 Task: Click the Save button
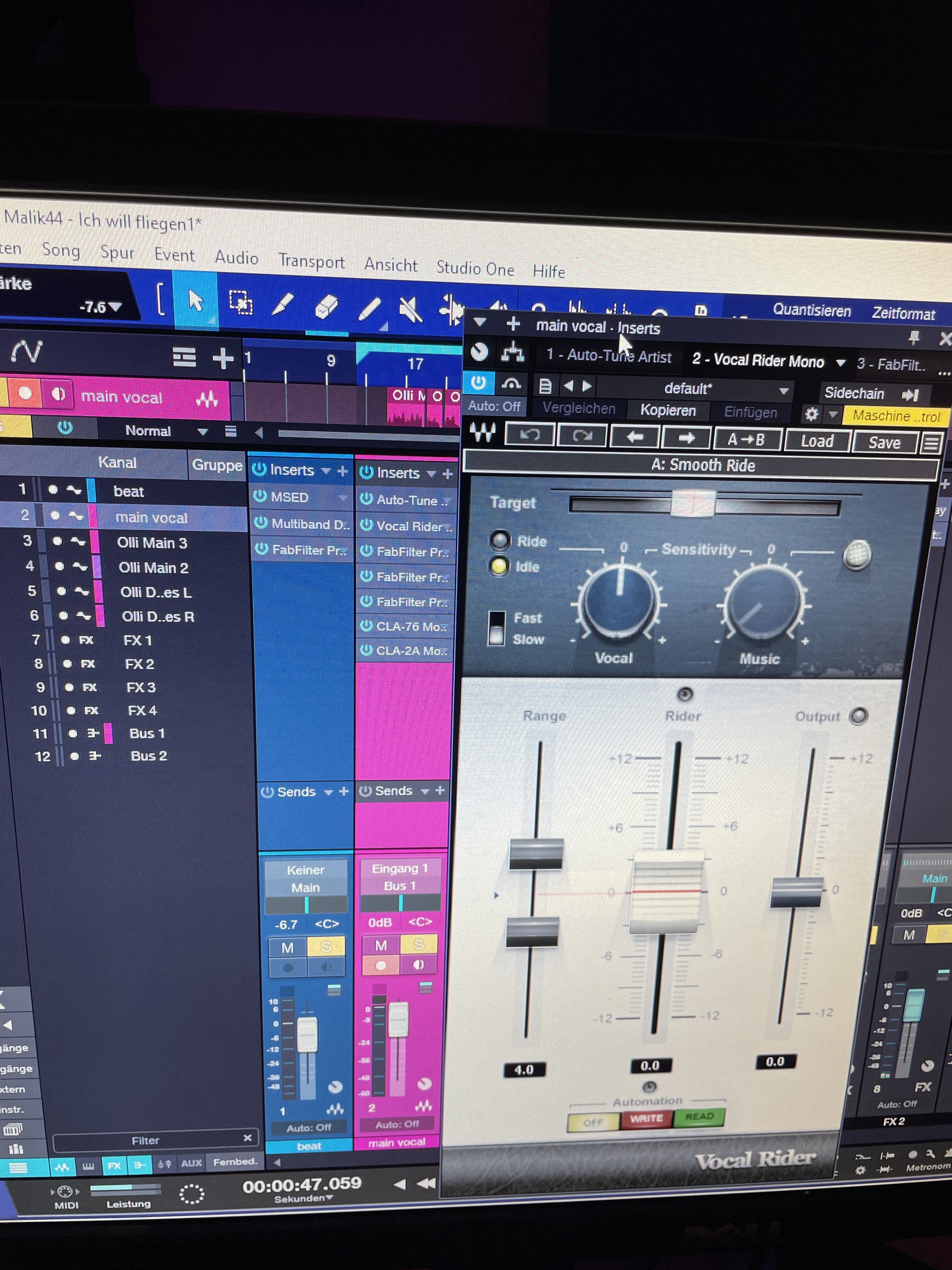[x=884, y=443]
